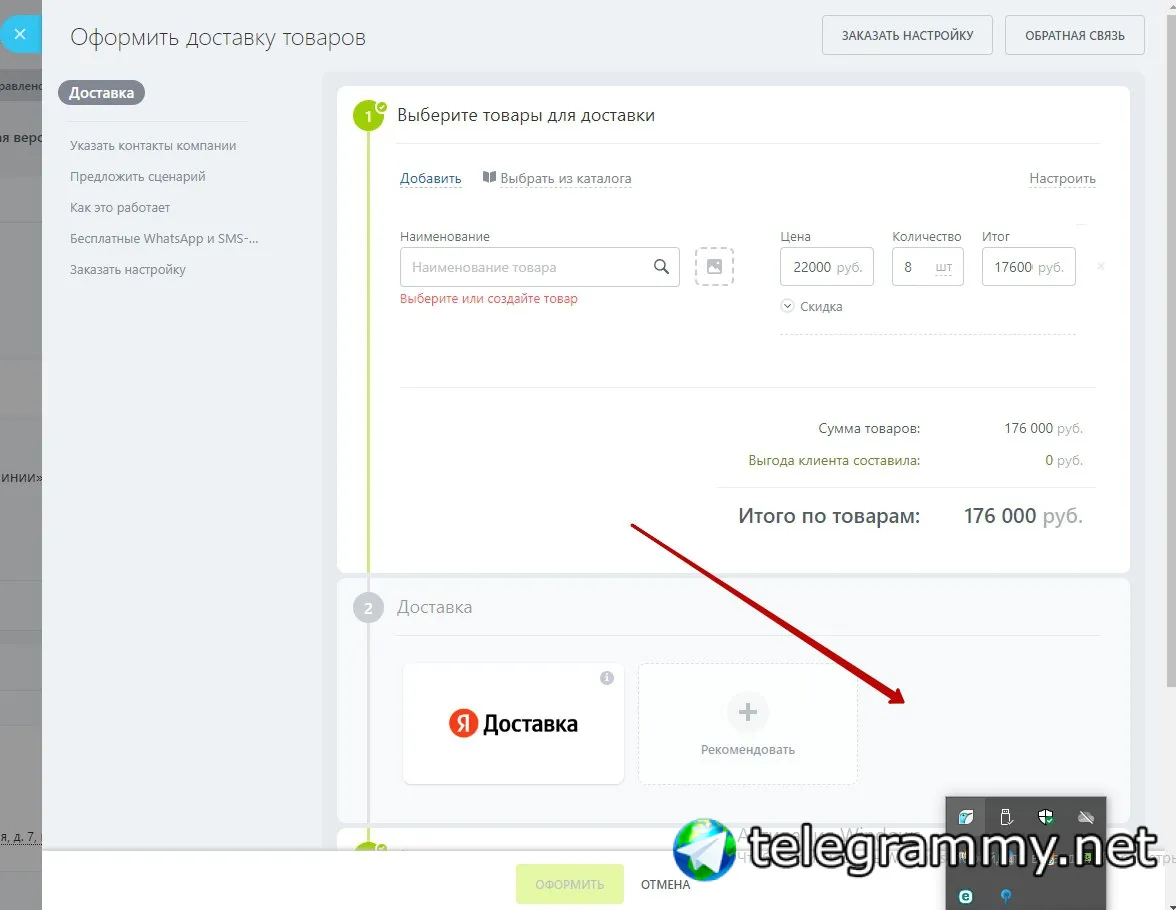Click the Итог total field
This screenshot has height=910, width=1176.
1028,267
